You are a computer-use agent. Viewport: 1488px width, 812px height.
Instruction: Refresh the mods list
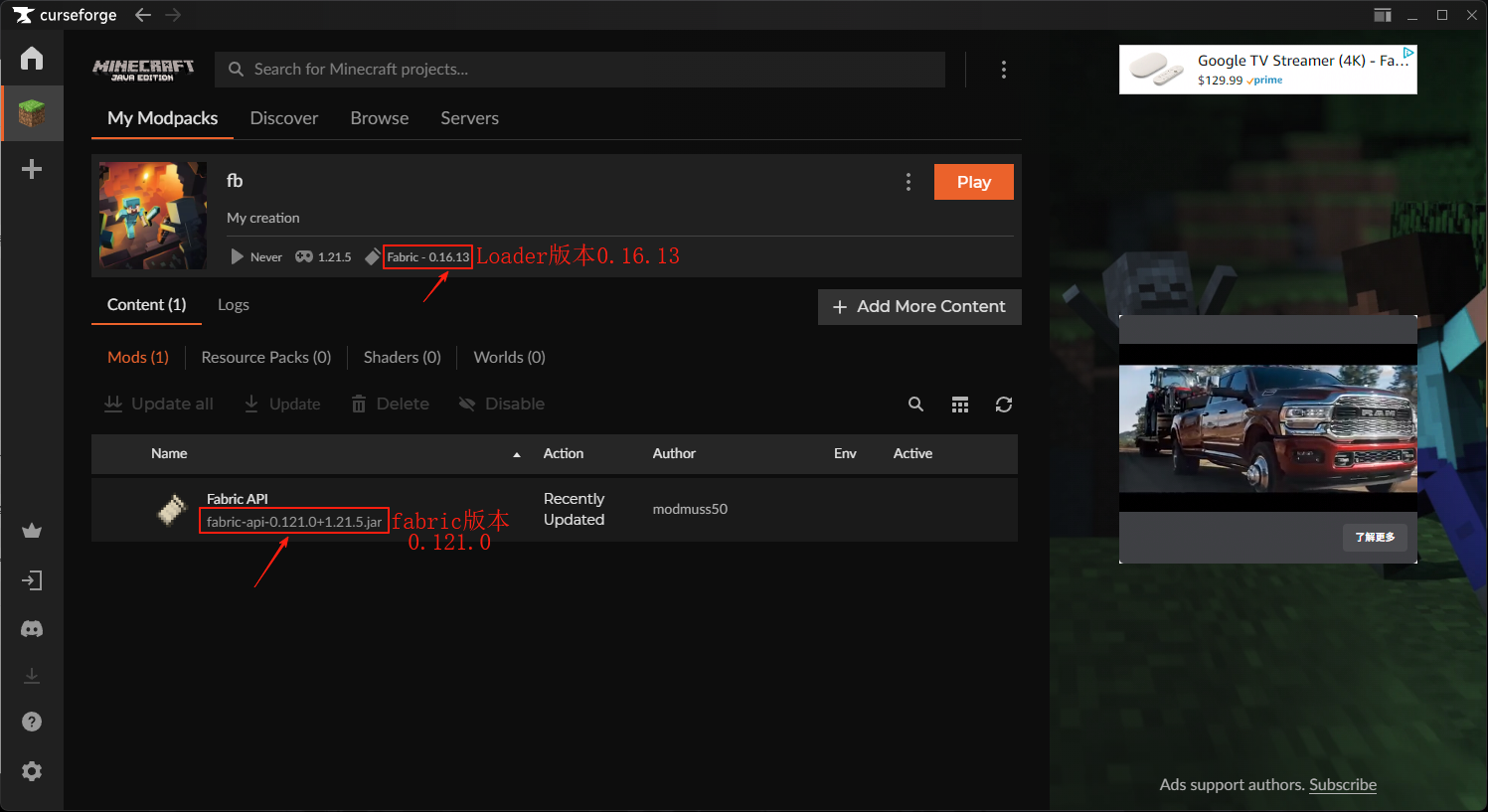point(1004,405)
